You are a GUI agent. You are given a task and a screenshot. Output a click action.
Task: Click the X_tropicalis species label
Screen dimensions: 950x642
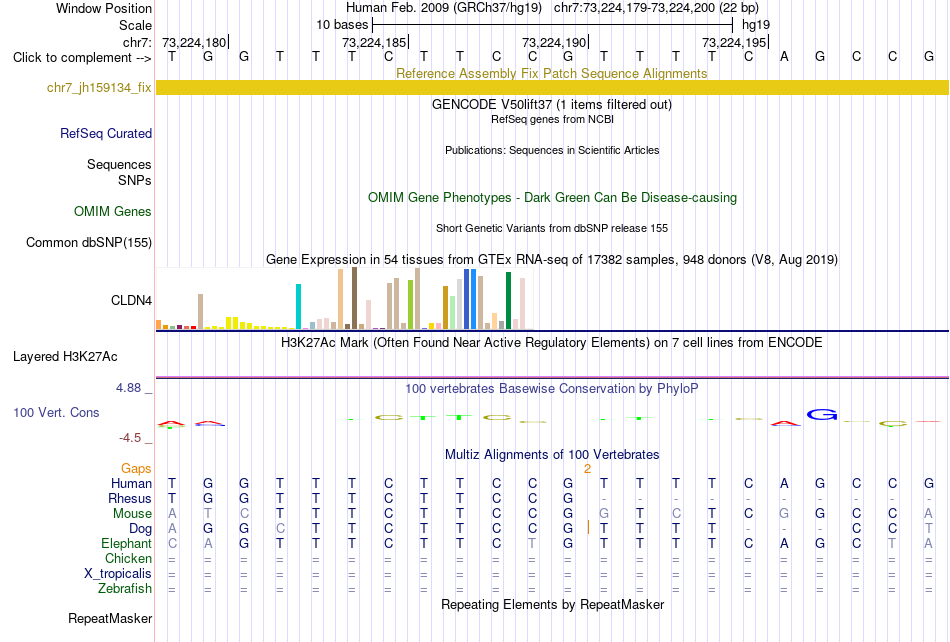[x=118, y=574]
